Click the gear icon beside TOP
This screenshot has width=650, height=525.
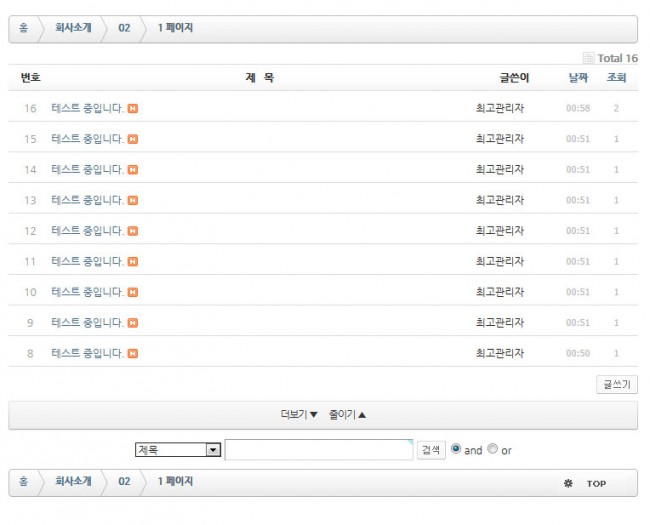(x=568, y=483)
